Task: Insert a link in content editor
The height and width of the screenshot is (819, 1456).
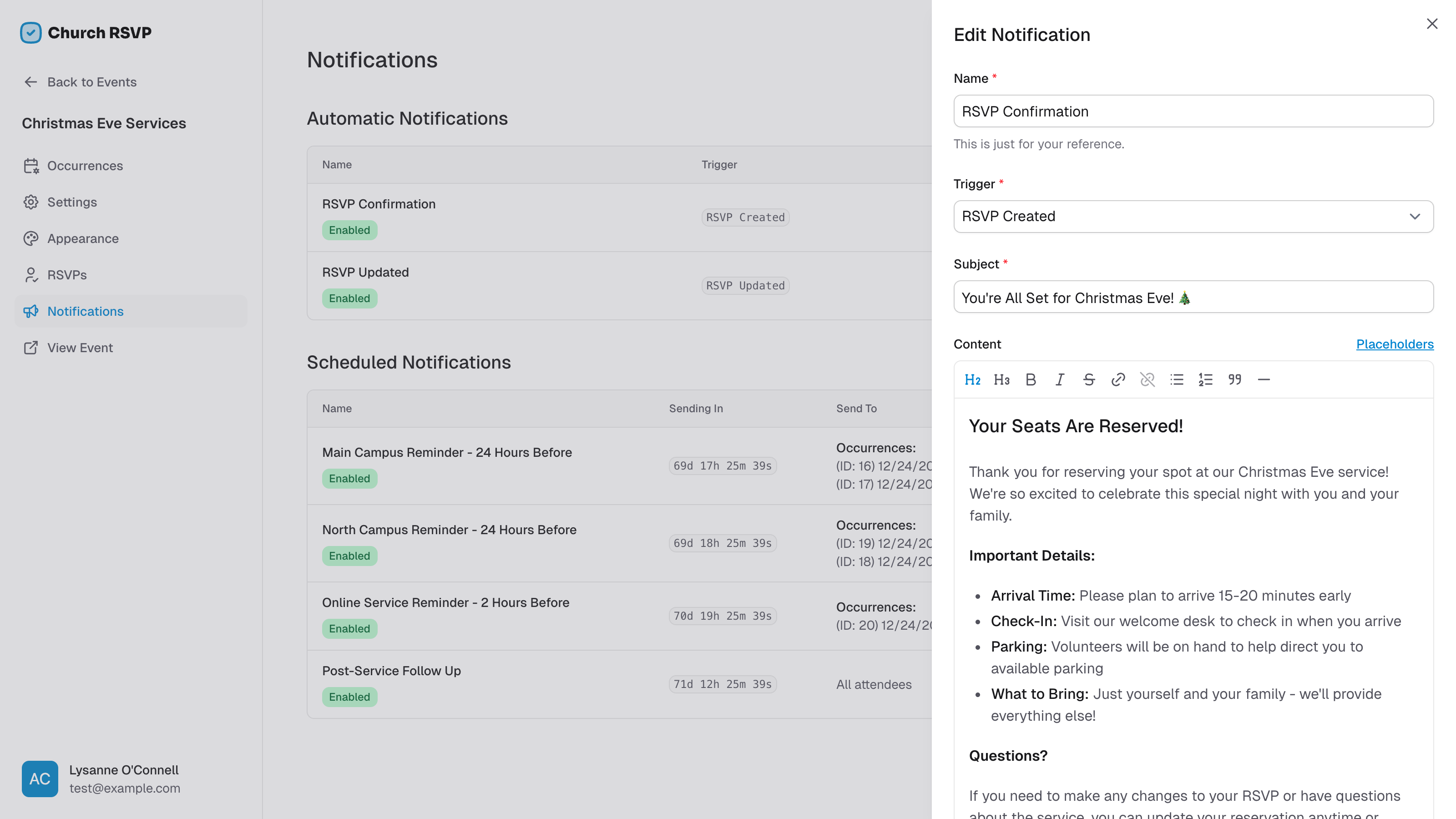Action: [1118, 380]
